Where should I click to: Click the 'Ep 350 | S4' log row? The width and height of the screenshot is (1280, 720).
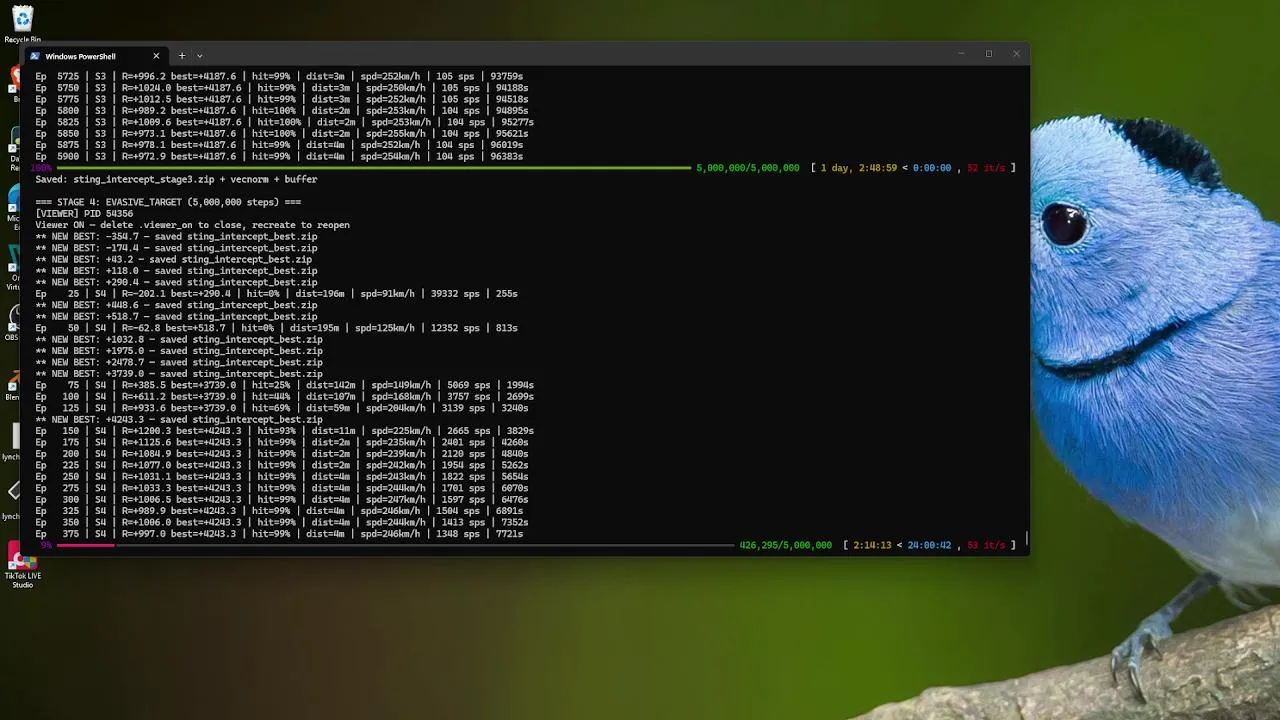point(282,522)
